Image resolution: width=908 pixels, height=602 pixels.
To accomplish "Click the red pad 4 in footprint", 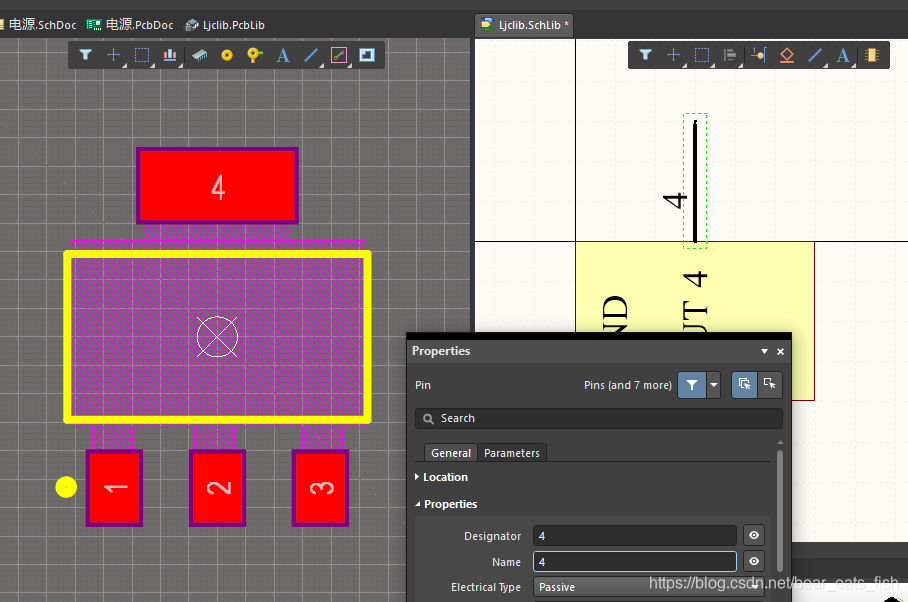I will 217,186.
